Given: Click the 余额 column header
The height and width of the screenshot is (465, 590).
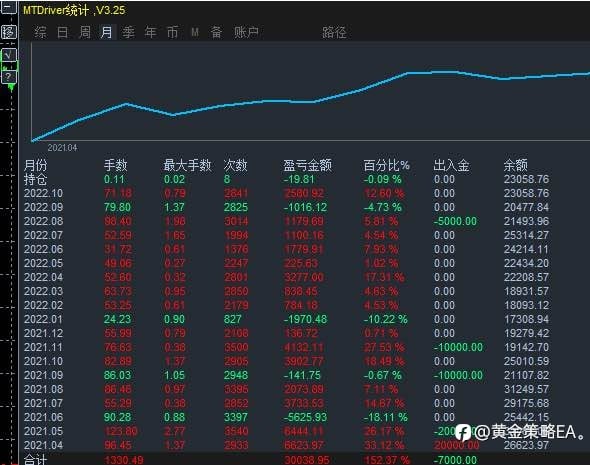Looking at the screenshot, I should (515, 165).
